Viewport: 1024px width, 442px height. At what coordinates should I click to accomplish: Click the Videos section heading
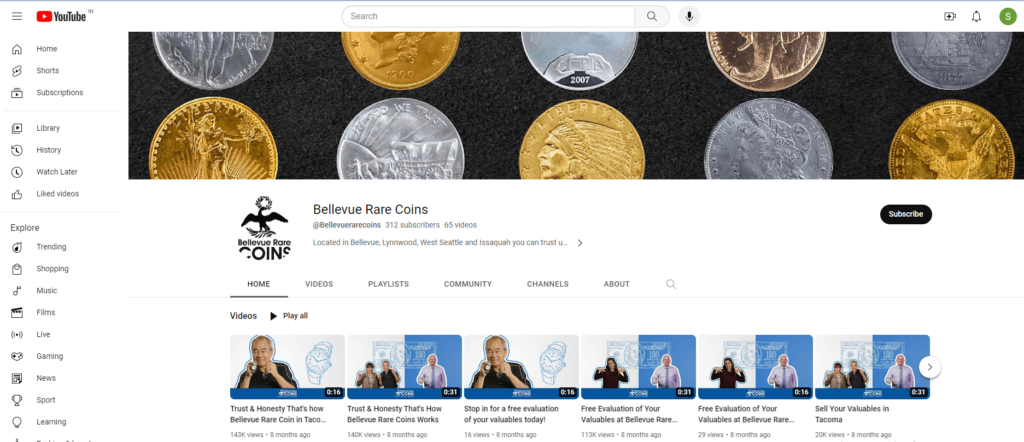pos(244,316)
